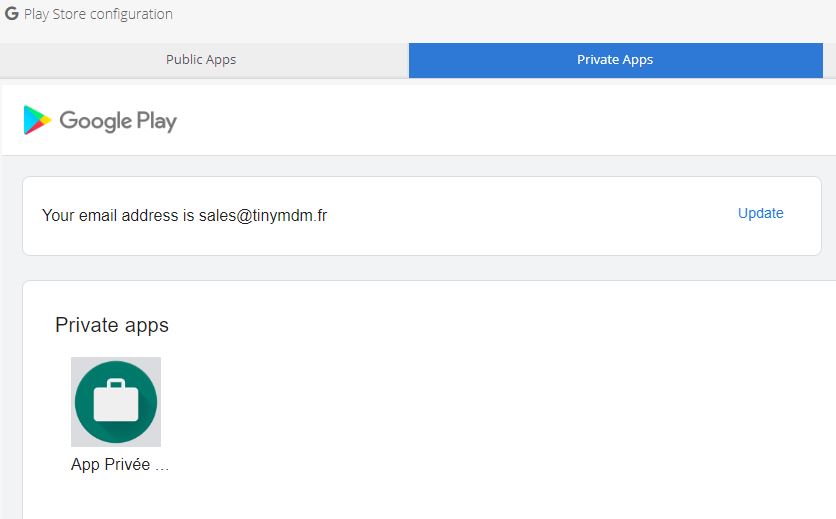
Task: Click the App Privée app name label
Action: [x=110, y=464]
